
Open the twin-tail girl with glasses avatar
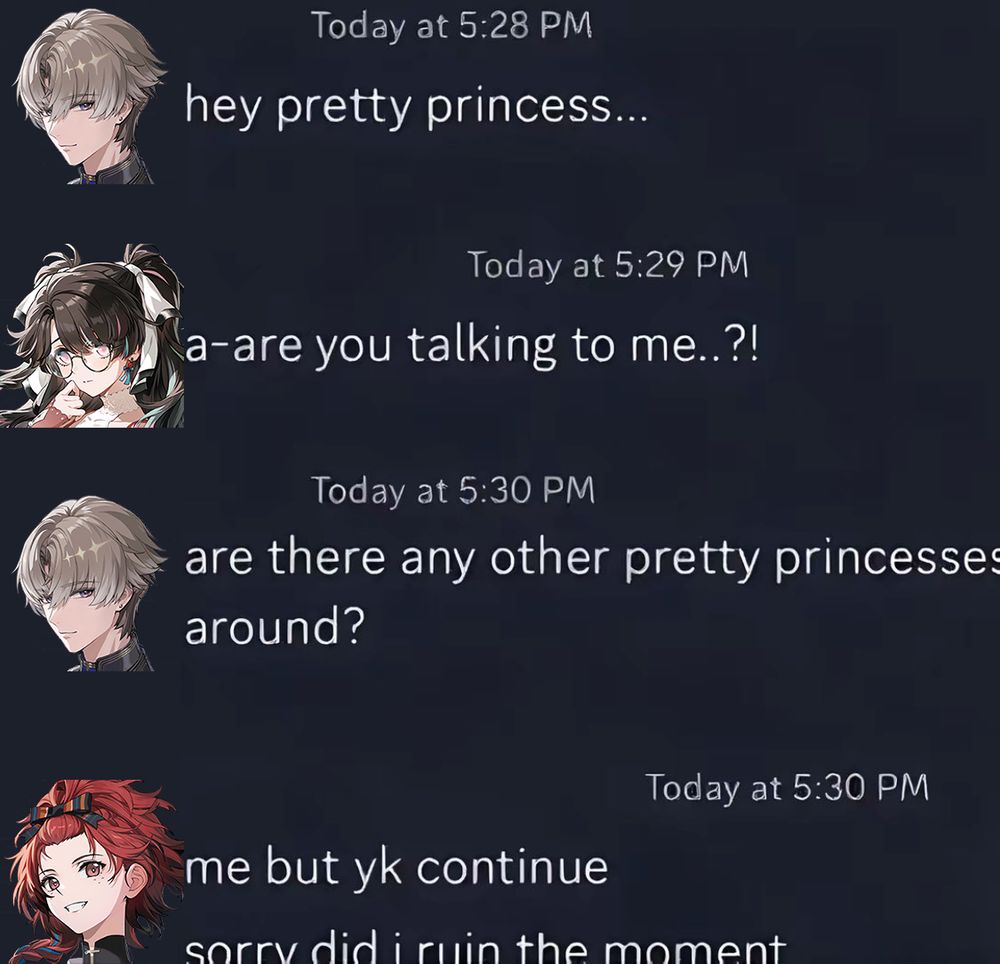point(92,335)
